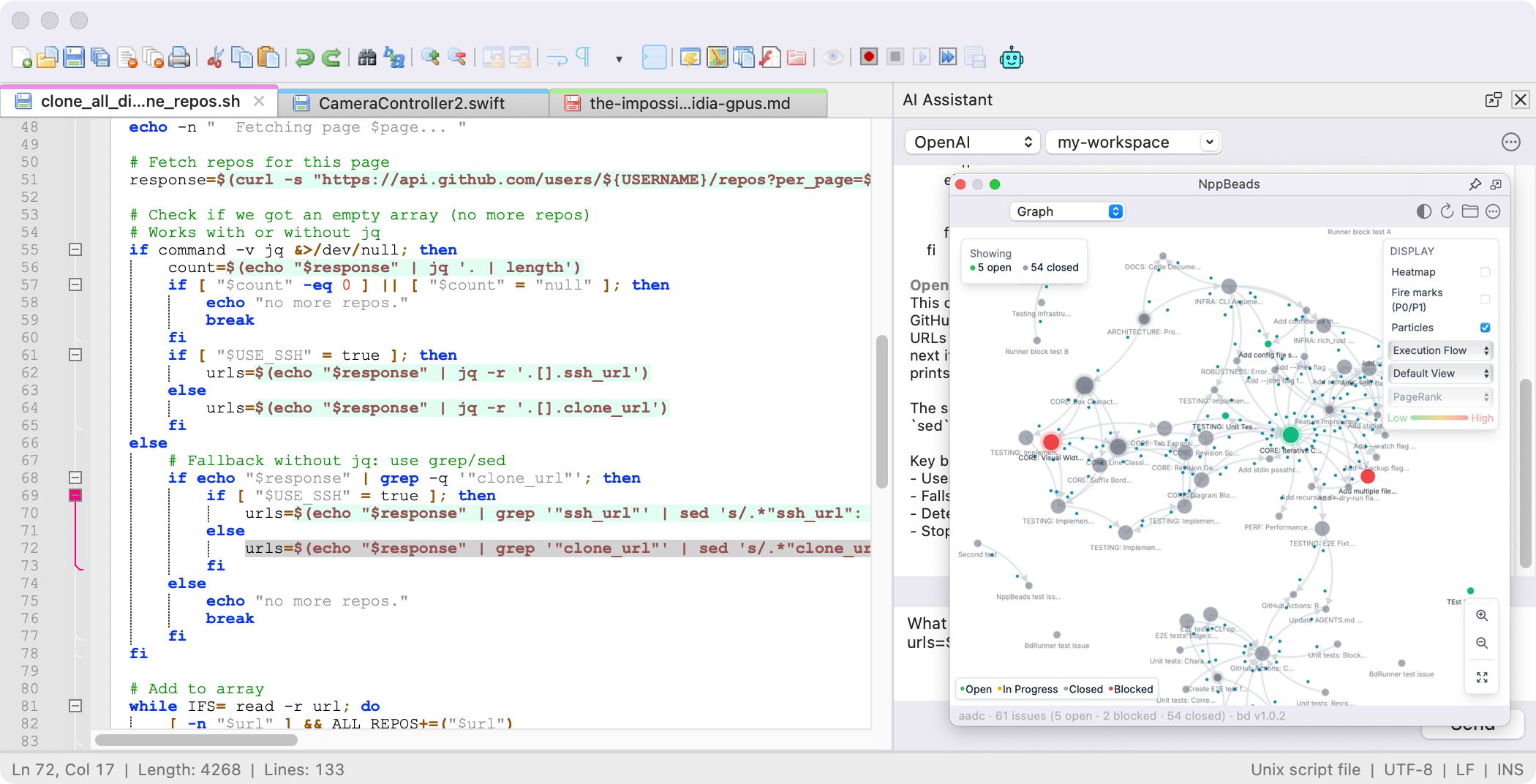The height and width of the screenshot is (784, 1536).
Task: Toggle show all characters with the pilcrow icon
Action: (x=583, y=57)
